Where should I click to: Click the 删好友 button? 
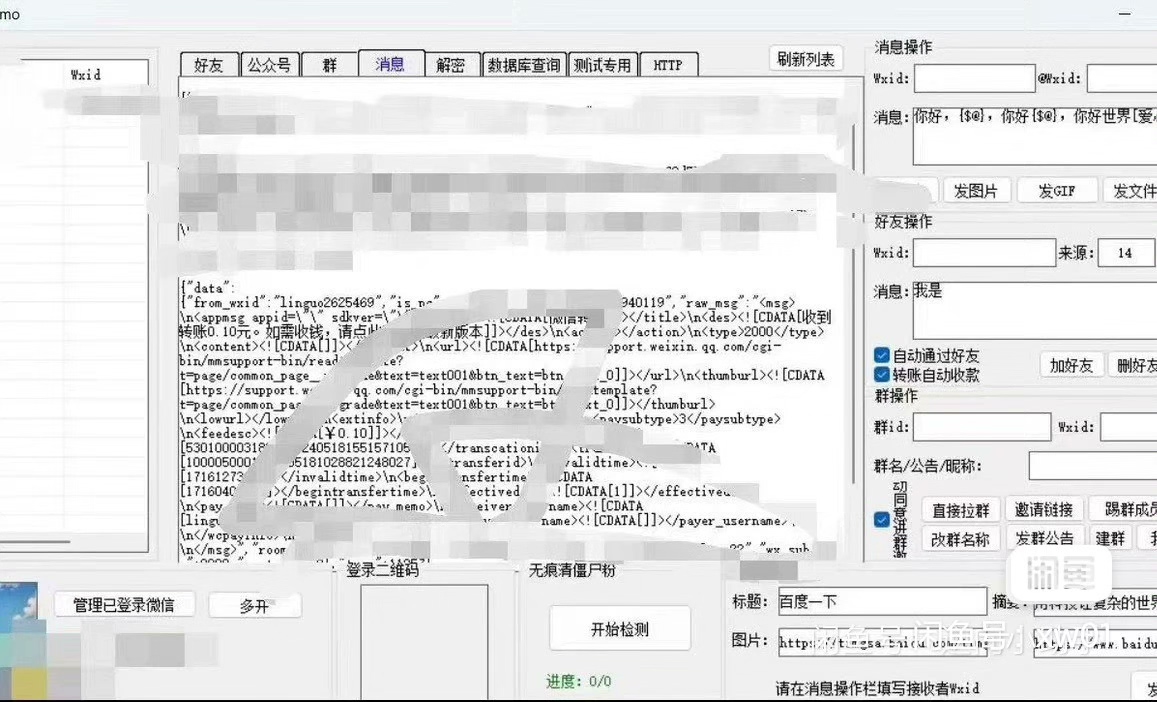point(1133,365)
